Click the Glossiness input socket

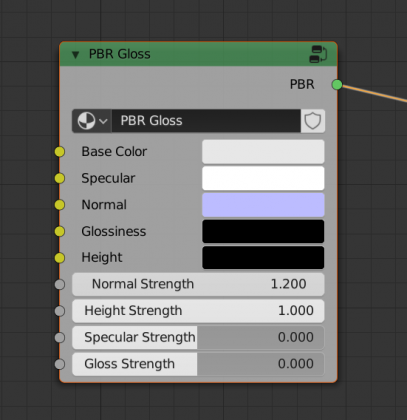pyautogui.click(x=60, y=231)
